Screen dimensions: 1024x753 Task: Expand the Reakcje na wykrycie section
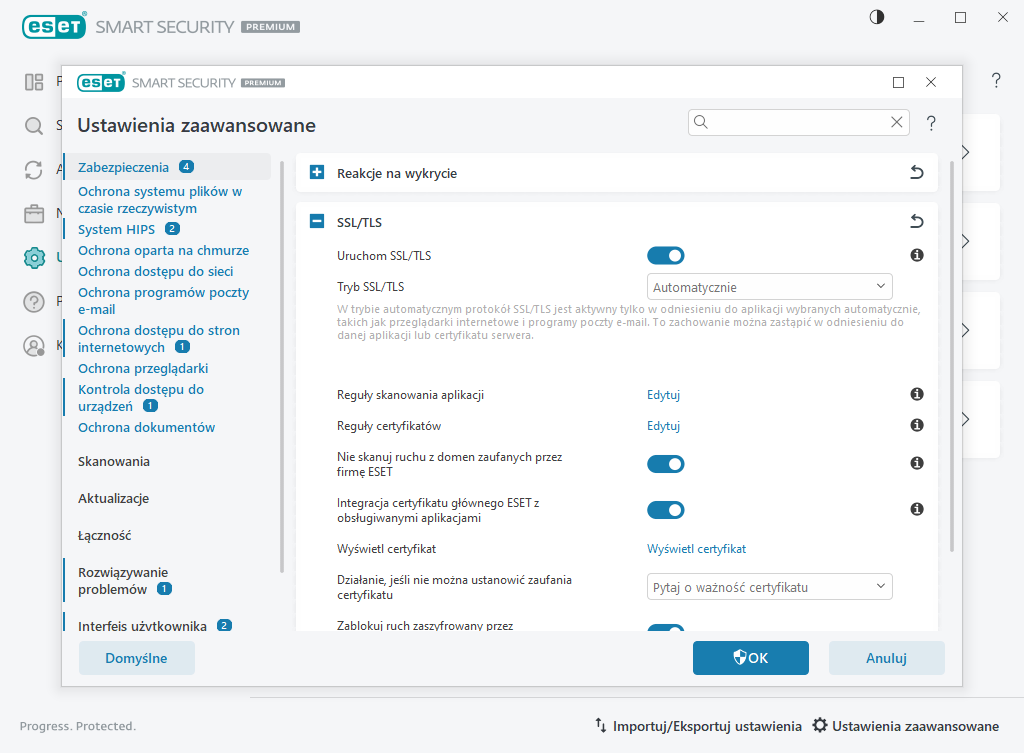click(316, 172)
